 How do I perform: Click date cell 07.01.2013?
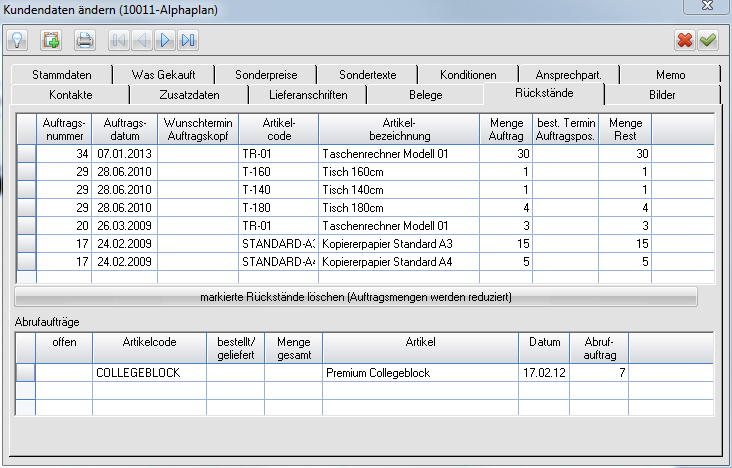point(125,154)
